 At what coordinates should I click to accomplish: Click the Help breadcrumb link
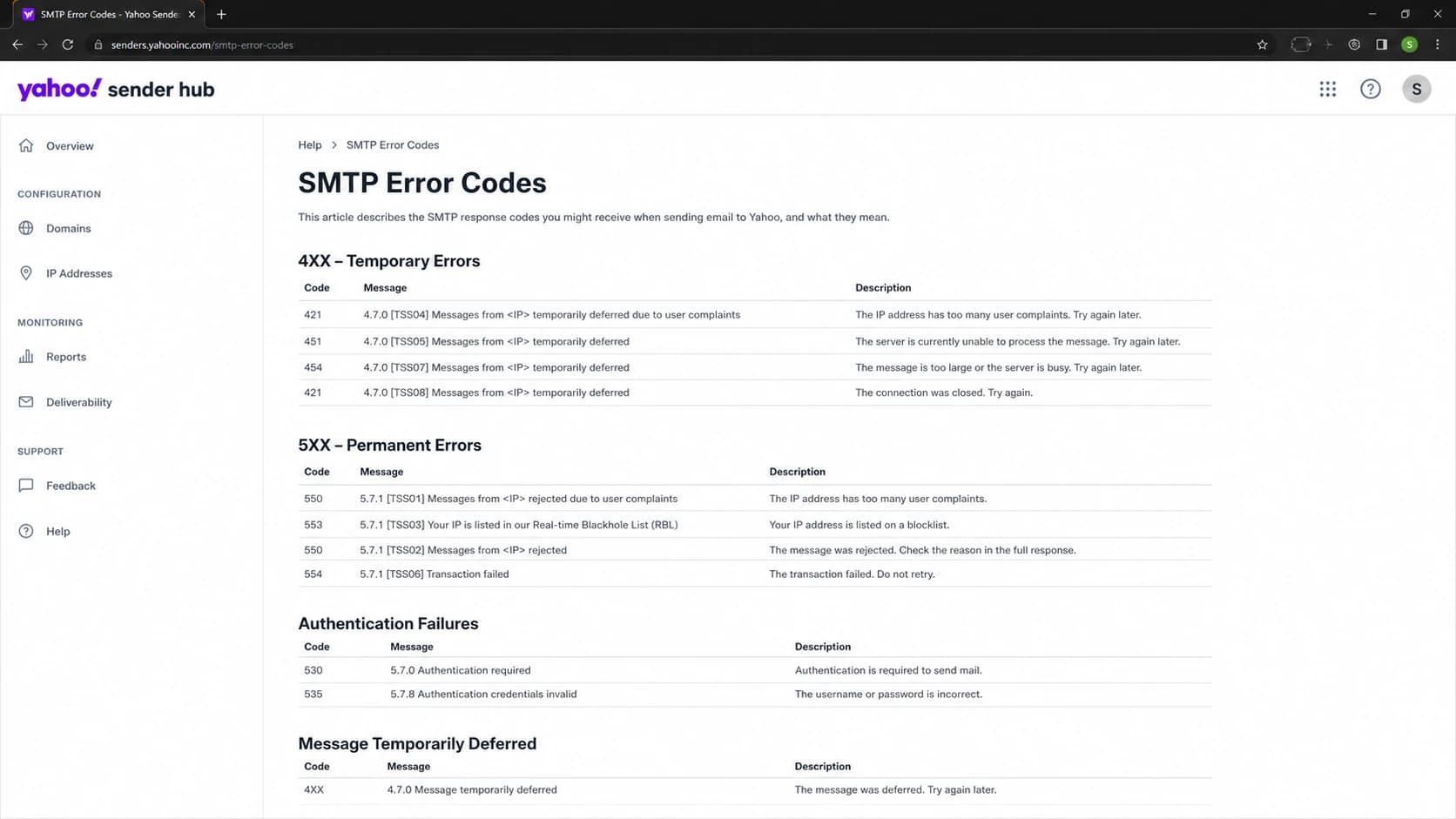[310, 144]
